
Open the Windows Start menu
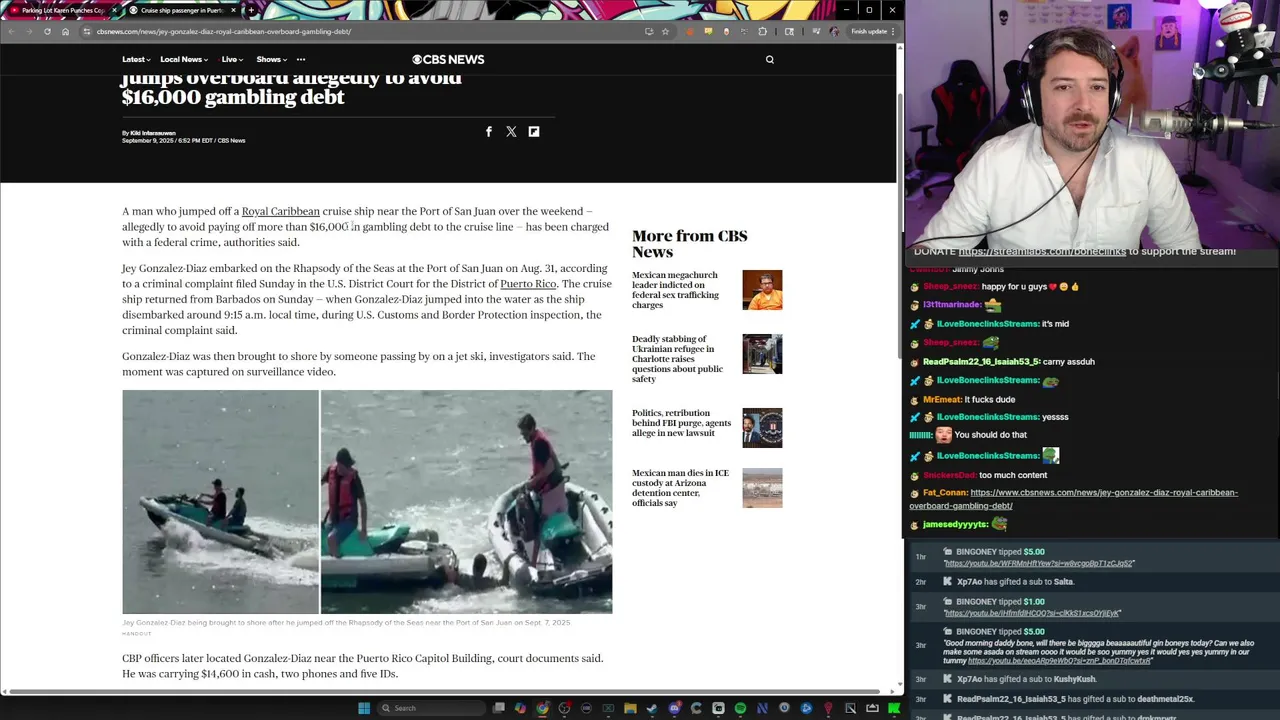pos(364,708)
